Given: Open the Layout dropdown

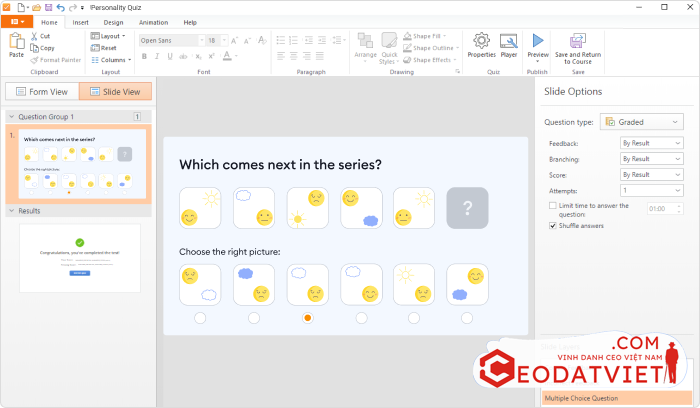Looking at the screenshot, I should click(108, 36).
